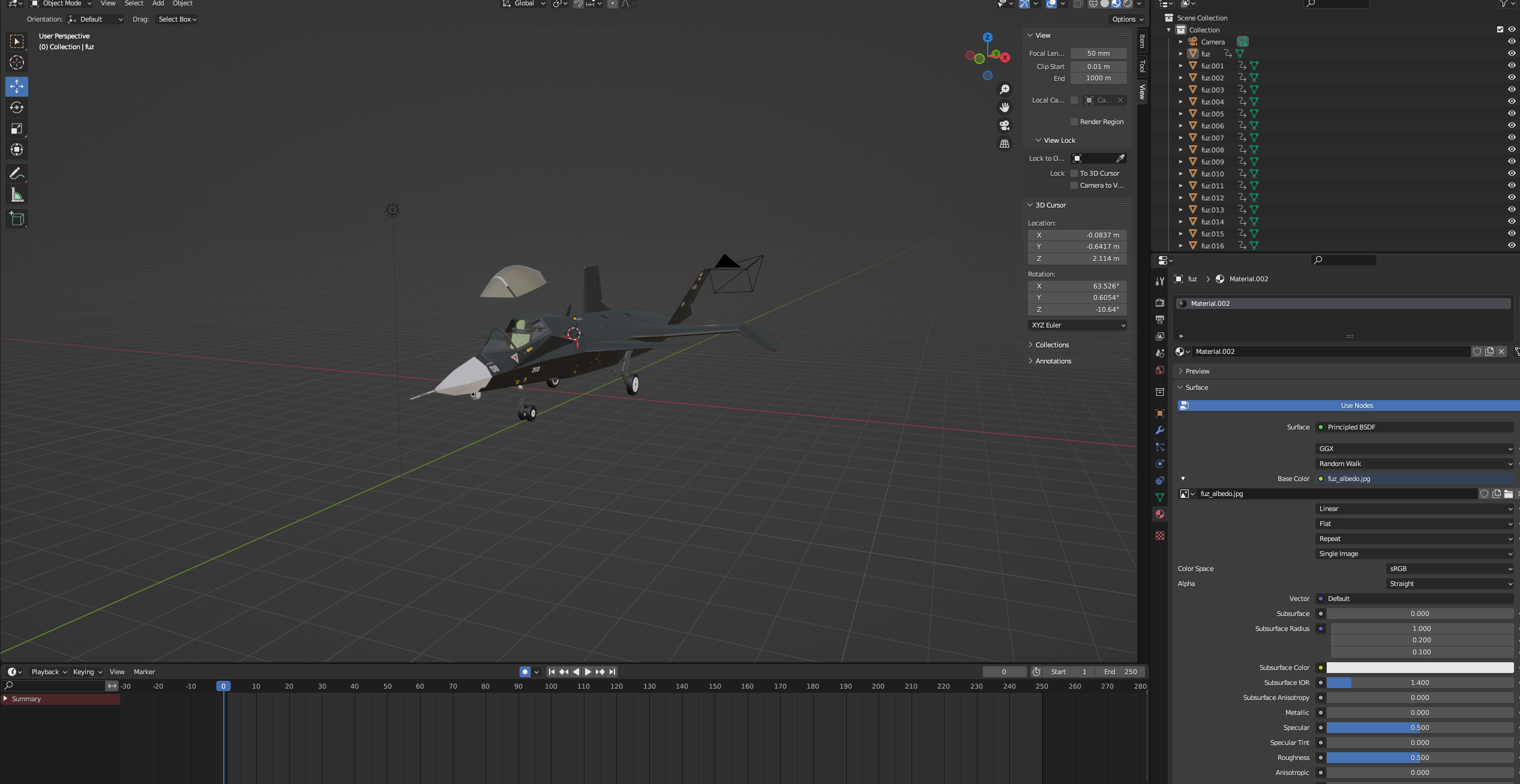Open the Modifiers wrench properties tab
Viewport: 1520px width, 784px height.
coord(1160,430)
